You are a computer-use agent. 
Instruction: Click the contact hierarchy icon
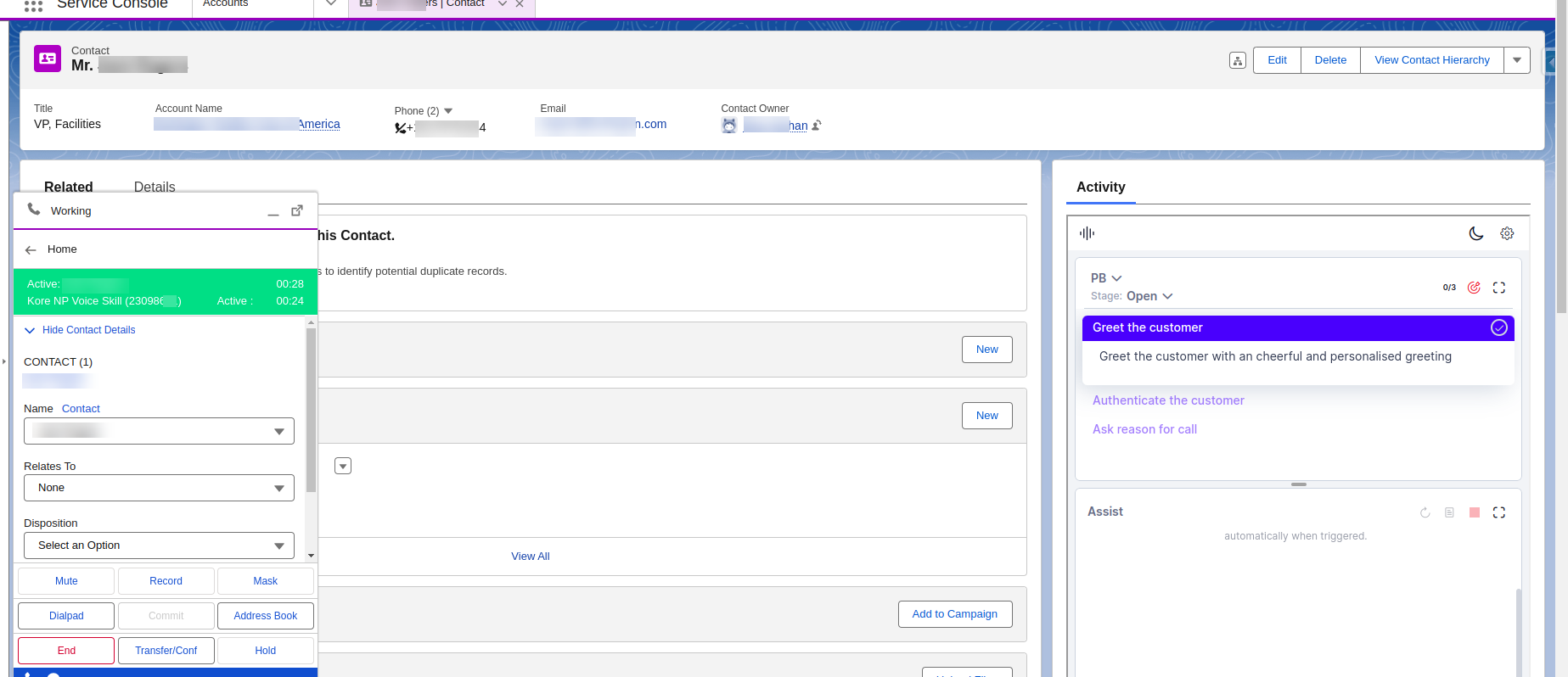[x=1237, y=60]
